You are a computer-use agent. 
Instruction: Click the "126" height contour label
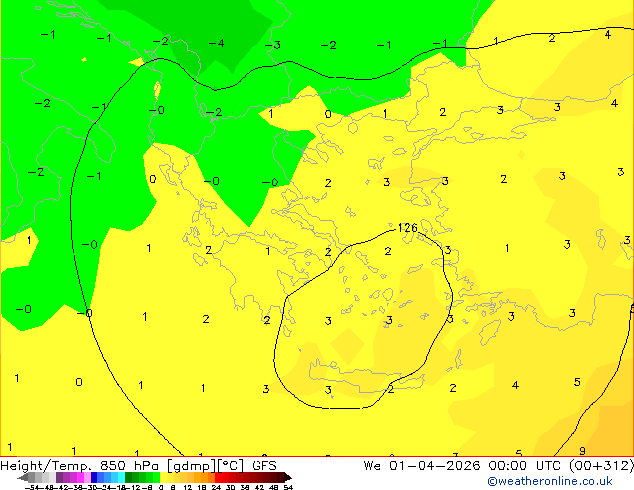tap(407, 228)
